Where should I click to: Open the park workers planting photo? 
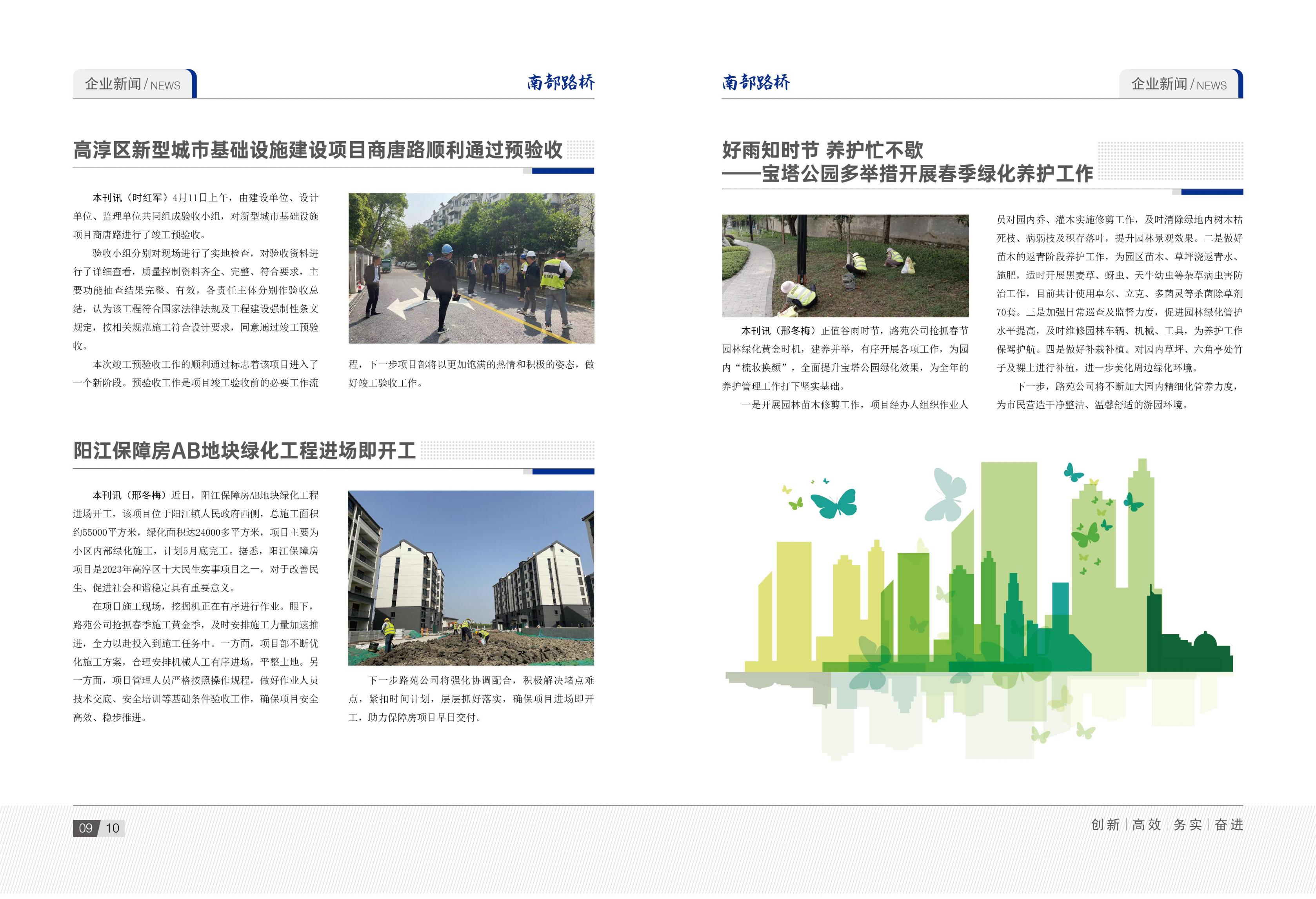tap(845, 265)
